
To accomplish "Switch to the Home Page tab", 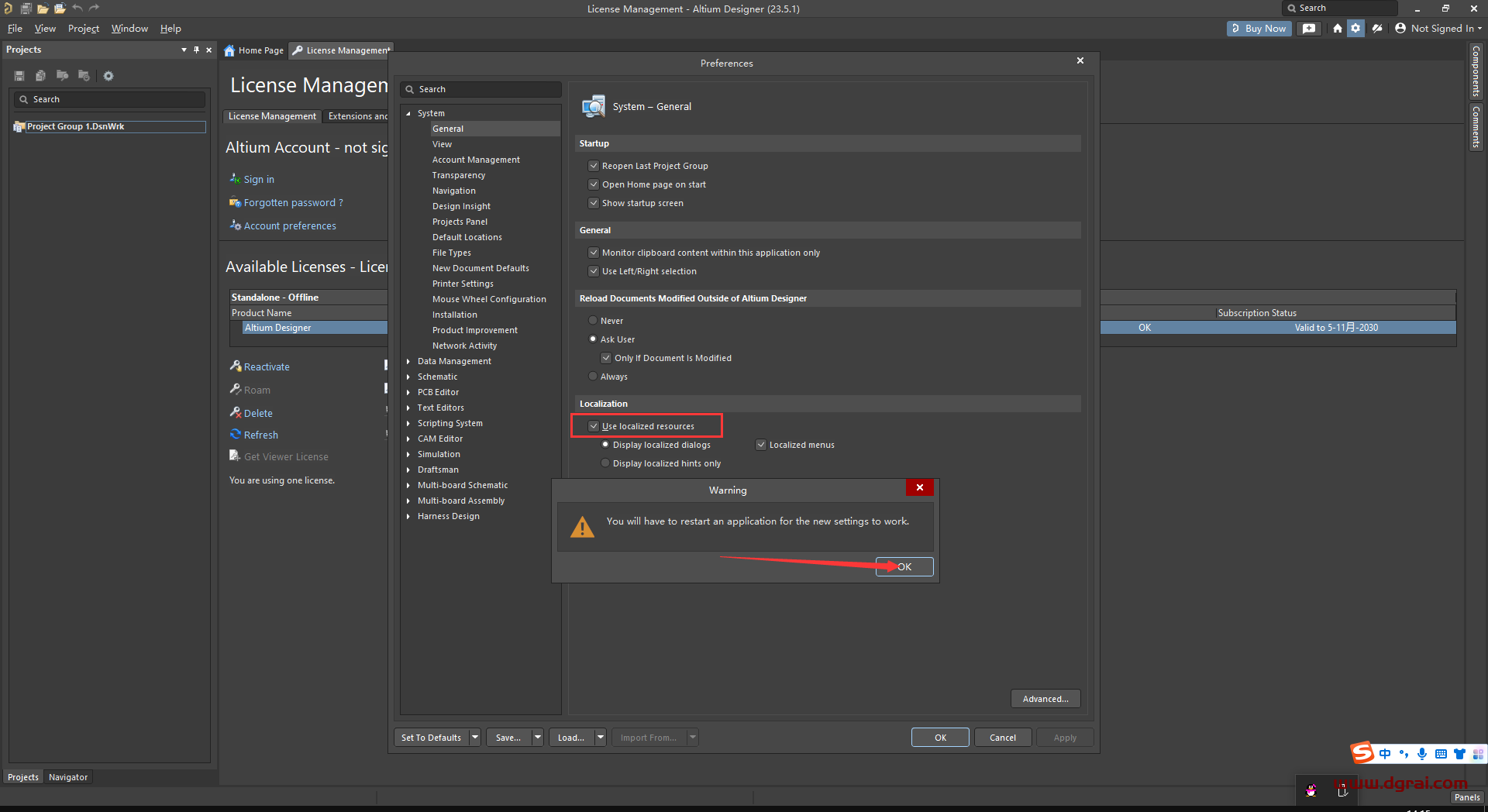I will click(x=254, y=50).
